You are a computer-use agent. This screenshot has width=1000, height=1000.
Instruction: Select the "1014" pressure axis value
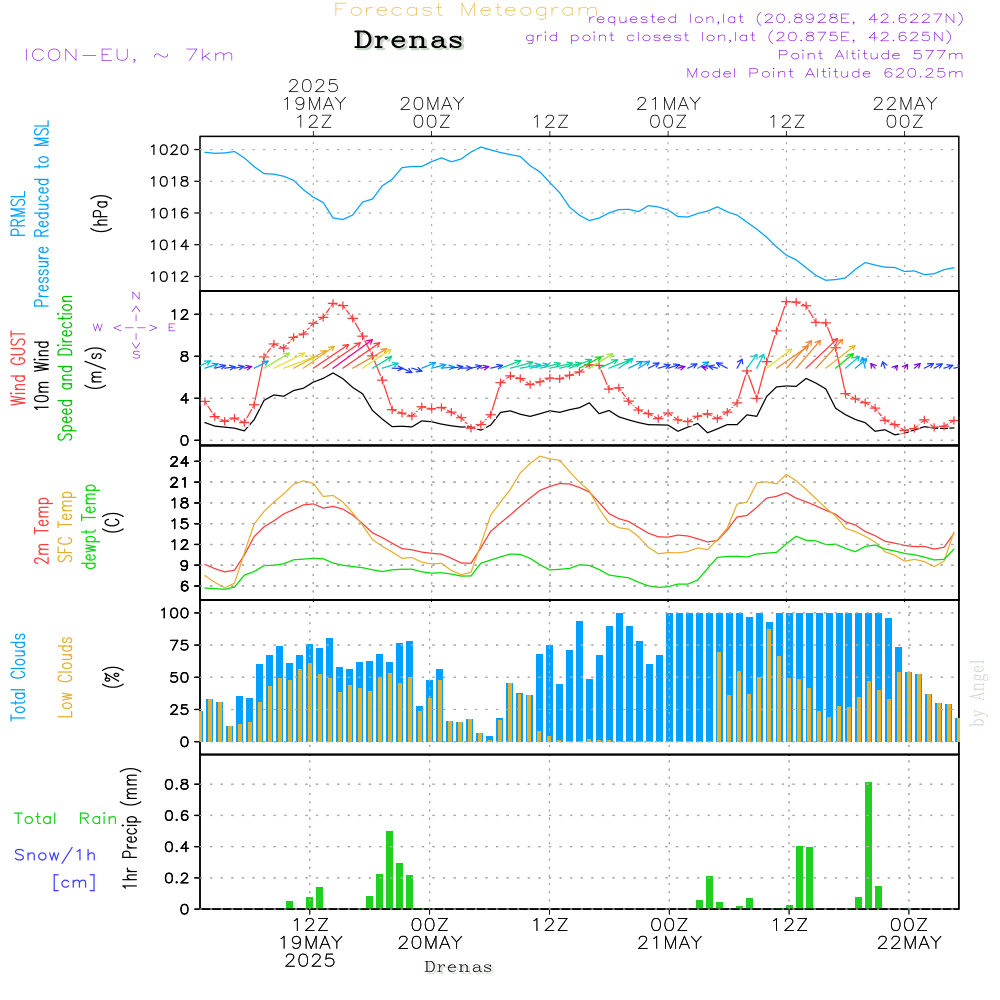[x=170, y=245]
